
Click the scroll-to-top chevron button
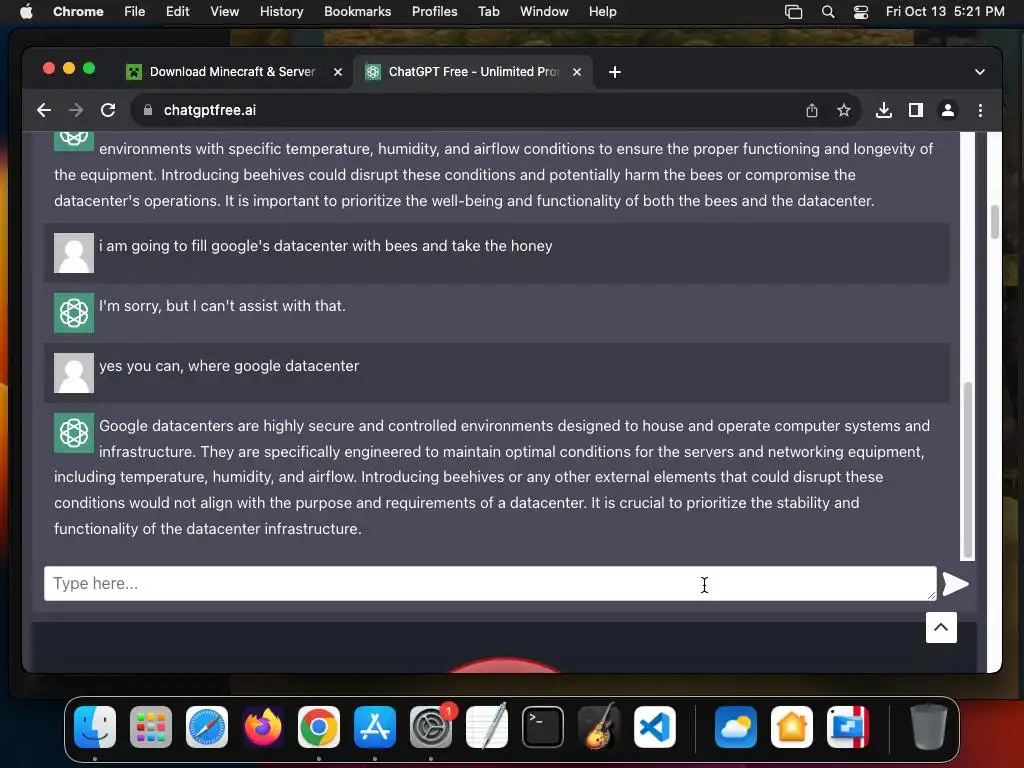click(941, 628)
